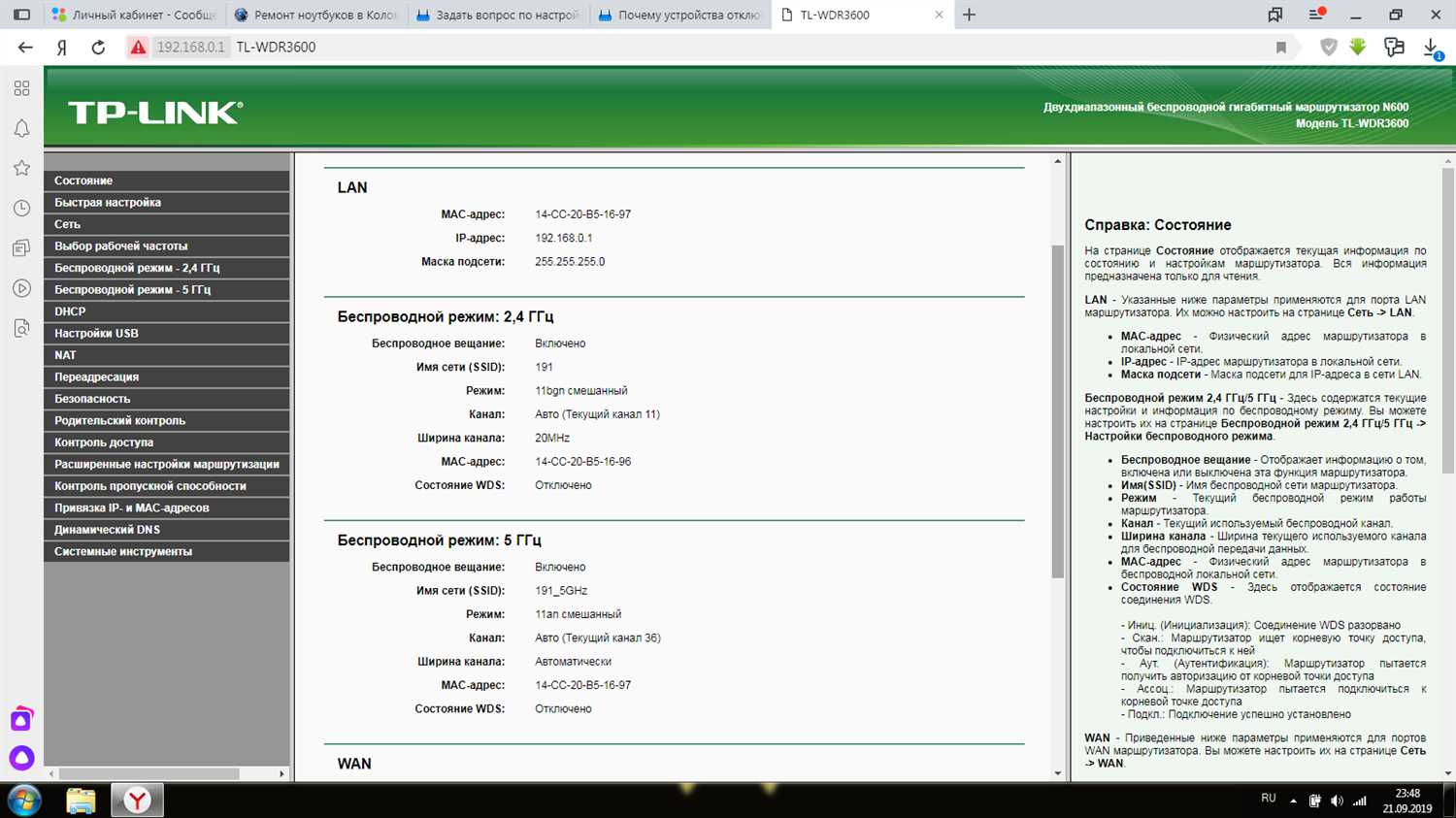Open the network signal tray icon

click(1360, 801)
